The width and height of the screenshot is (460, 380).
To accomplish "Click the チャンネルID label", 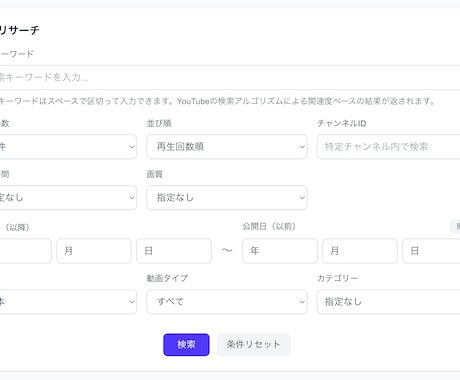I will (x=342, y=123).
